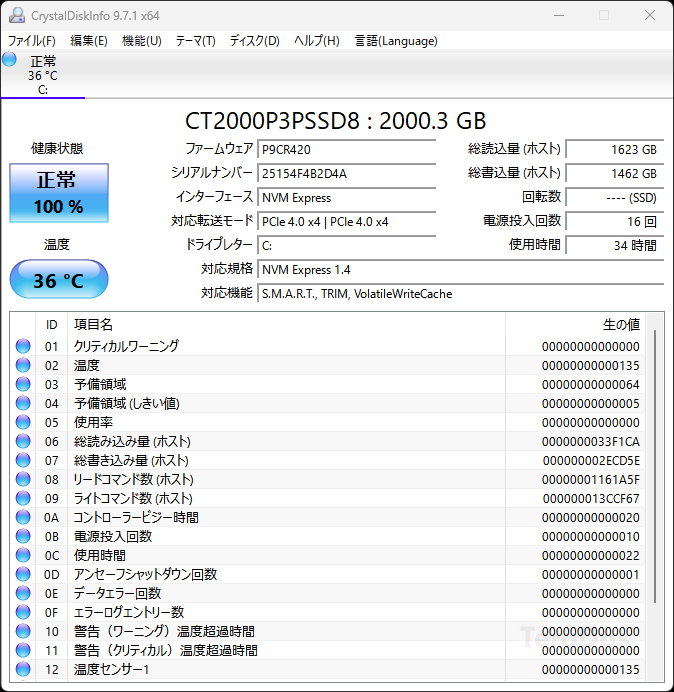Minimize the CrystalDiskInfo window
This screenshot has width=674, height=692.
pos(559,15)
